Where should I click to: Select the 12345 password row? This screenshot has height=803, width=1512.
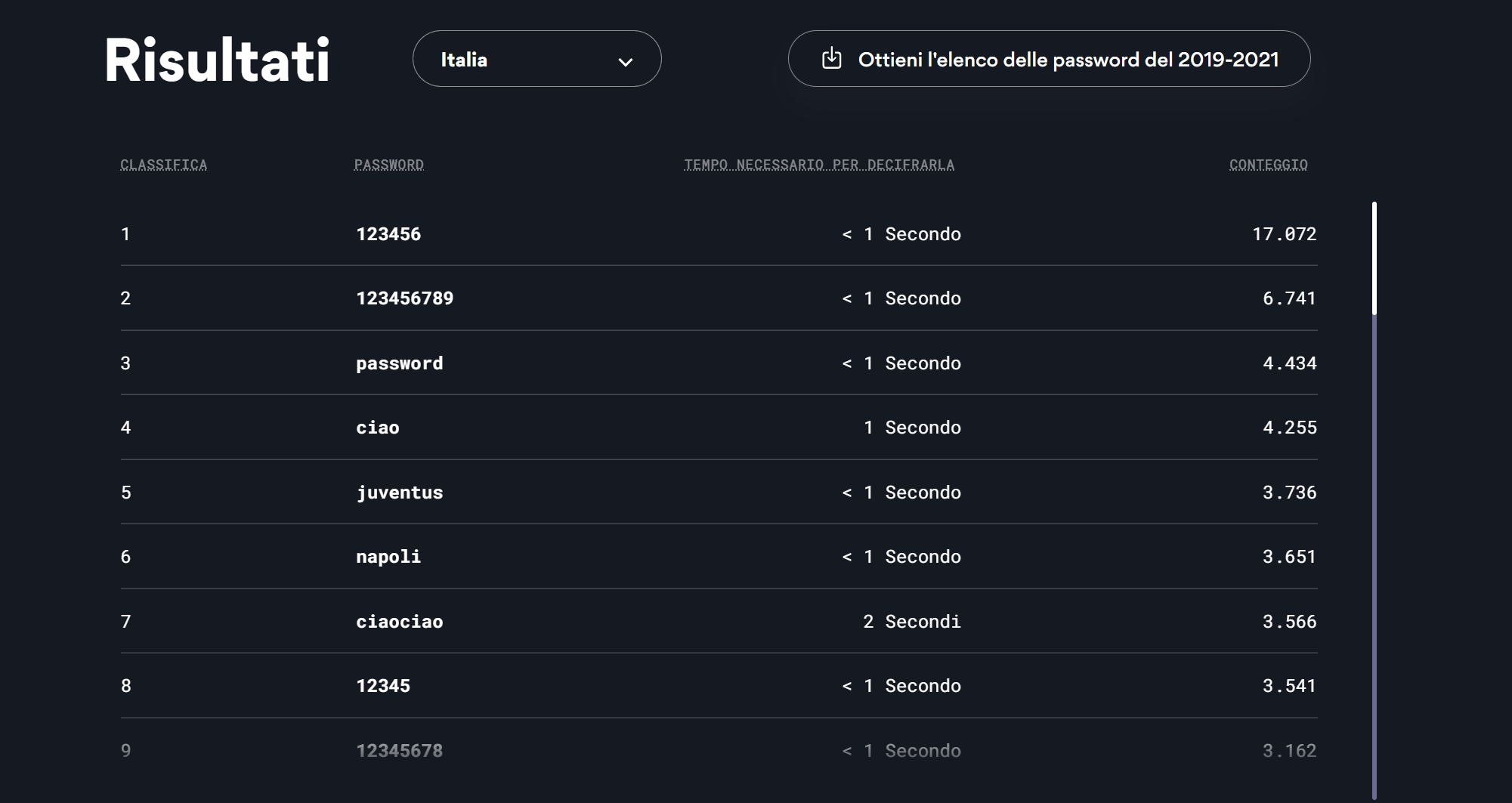[x=719, y=686]
